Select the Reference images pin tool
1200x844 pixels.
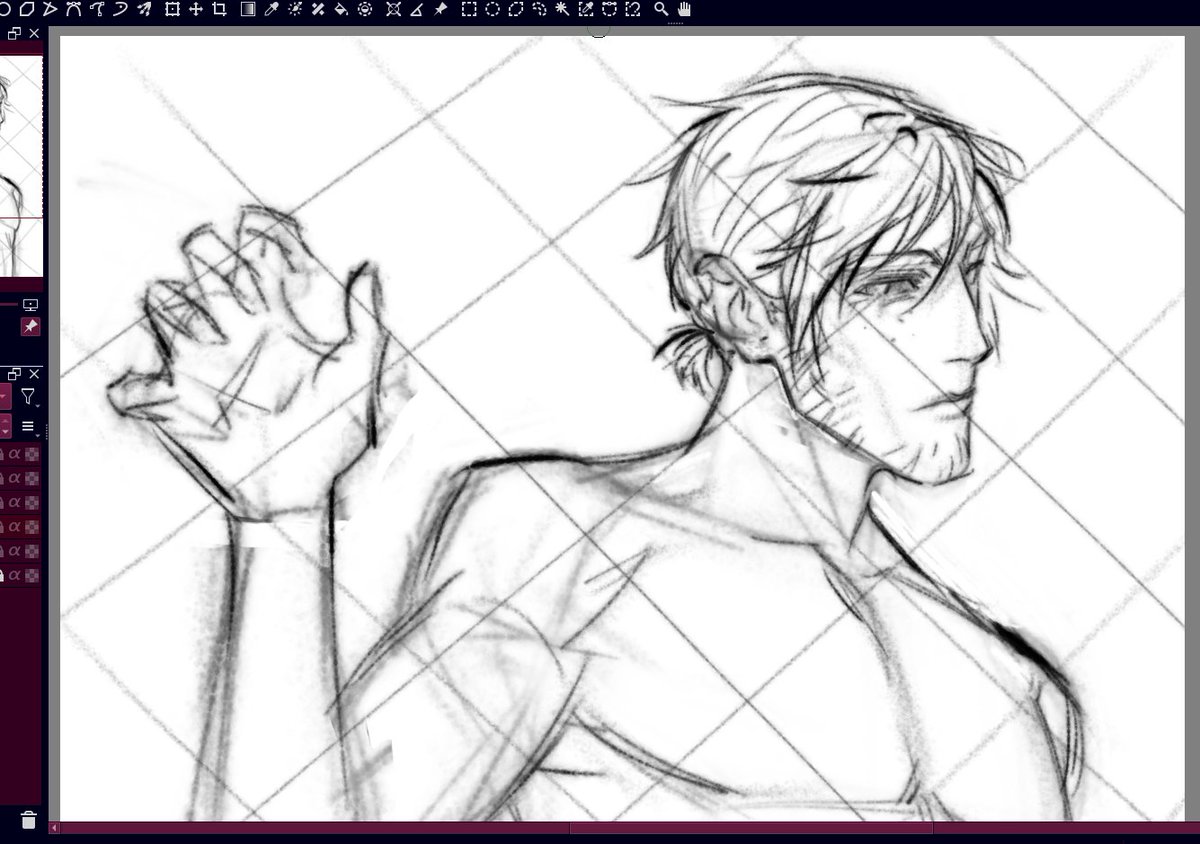pyautogui.click(x=440, y=9)
